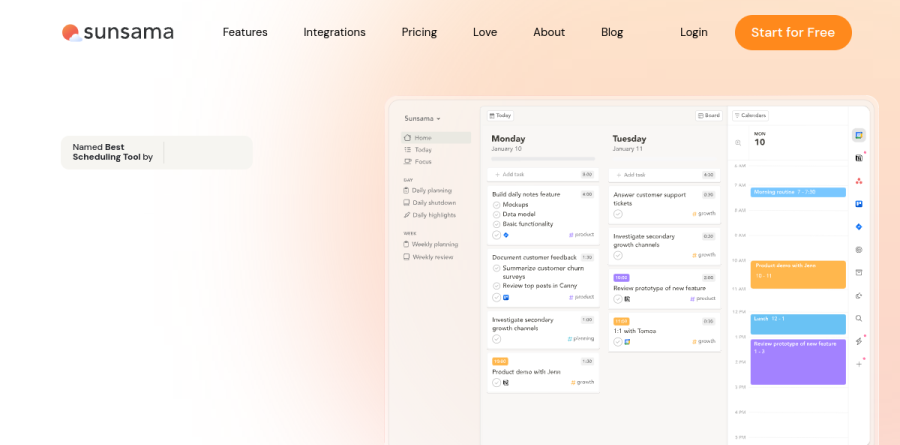Open the Jira integration icon

tap(859, 227)
